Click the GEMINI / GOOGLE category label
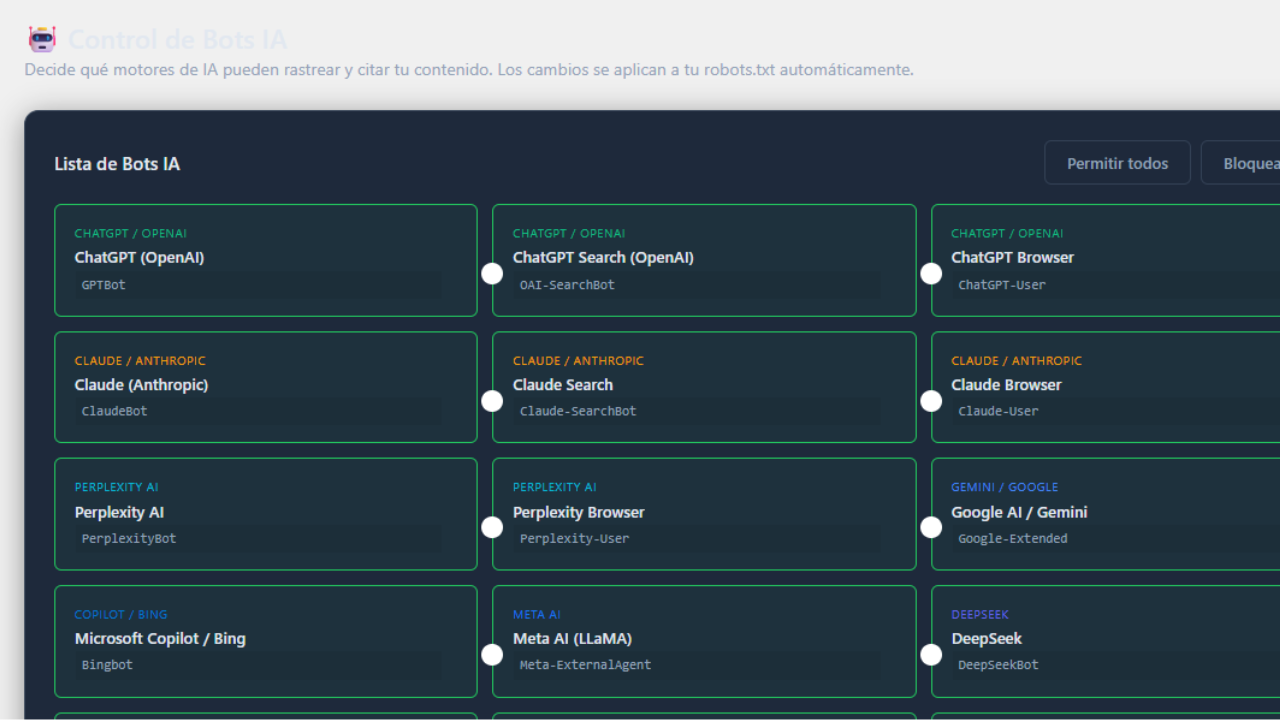Image resolution: width=1280 pixels, height=720 pixels. point(1004,487)
